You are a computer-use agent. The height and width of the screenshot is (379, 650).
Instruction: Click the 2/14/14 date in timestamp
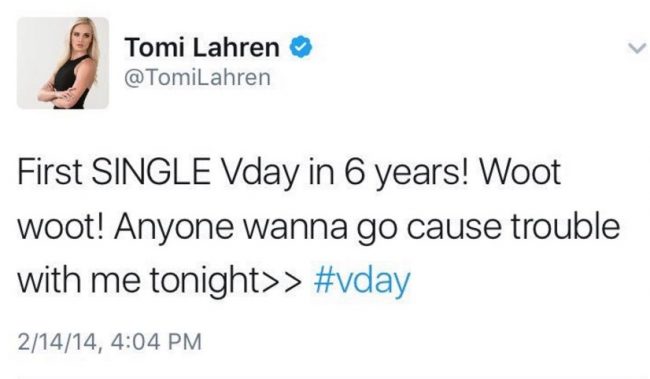(x=58, y=343)
